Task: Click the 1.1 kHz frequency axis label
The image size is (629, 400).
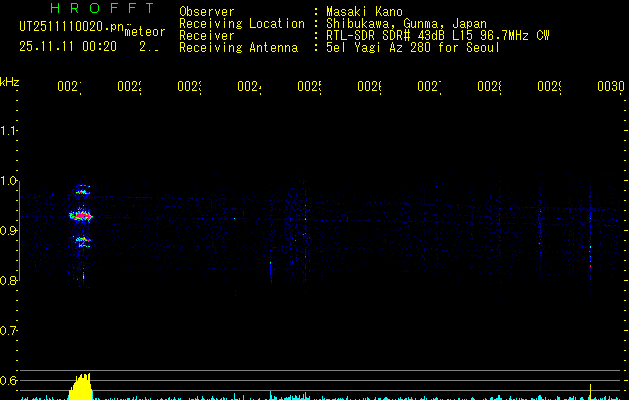Action: tap(8, 130)
